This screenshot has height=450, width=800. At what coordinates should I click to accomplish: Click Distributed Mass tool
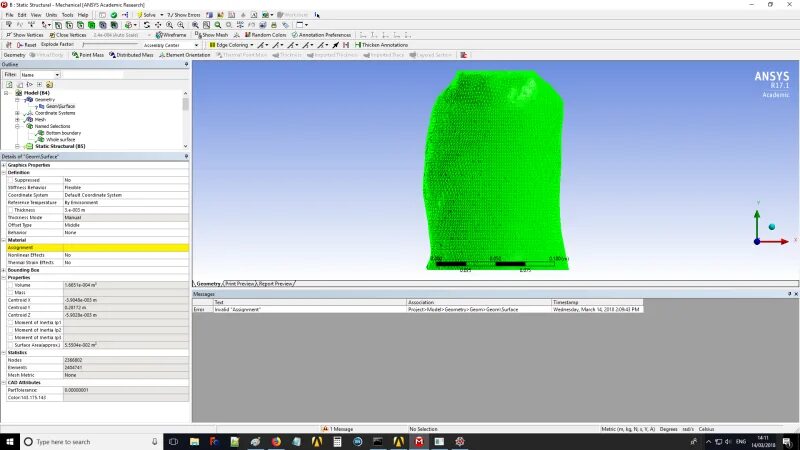[131, 55]
